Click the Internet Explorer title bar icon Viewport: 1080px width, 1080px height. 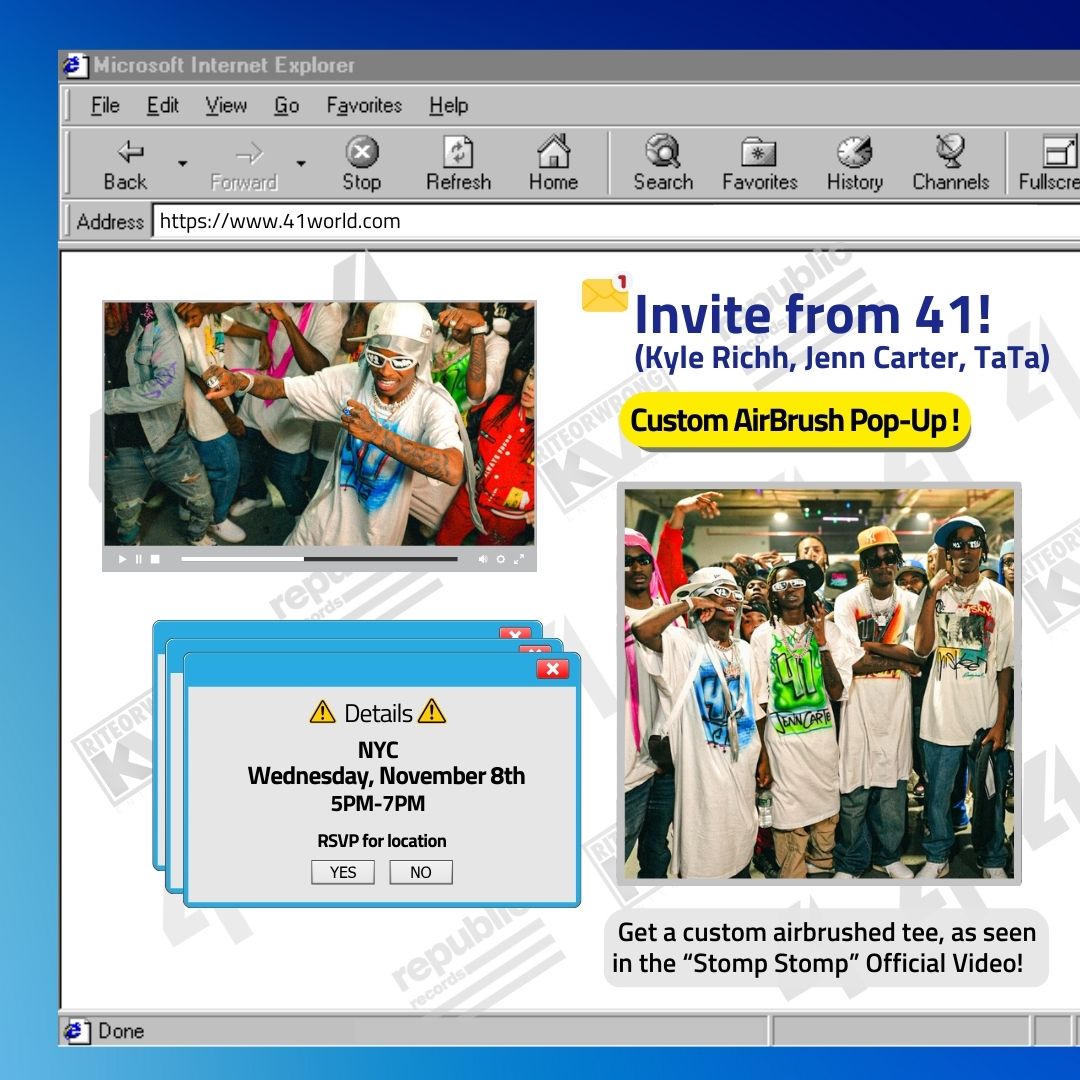pyautogui.click(x=75, y=65)
